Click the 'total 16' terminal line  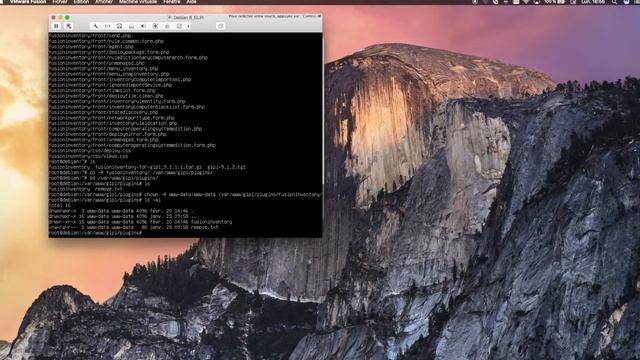(x=60, y=206)
